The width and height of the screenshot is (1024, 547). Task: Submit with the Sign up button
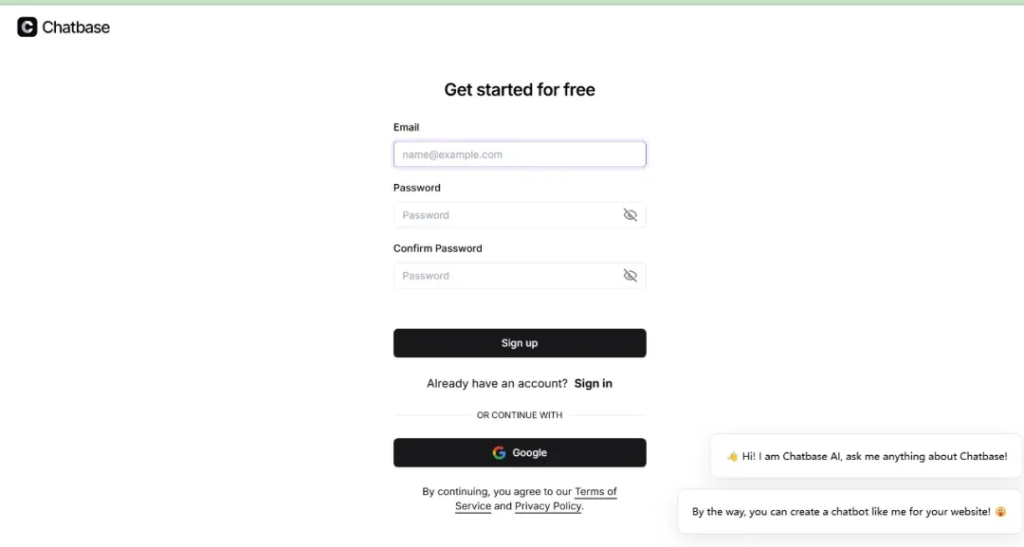coord(519,343)
